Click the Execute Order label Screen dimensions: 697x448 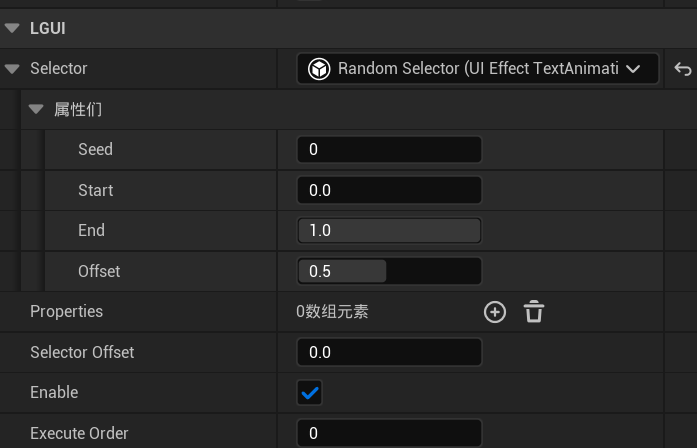tap(79, 433)
